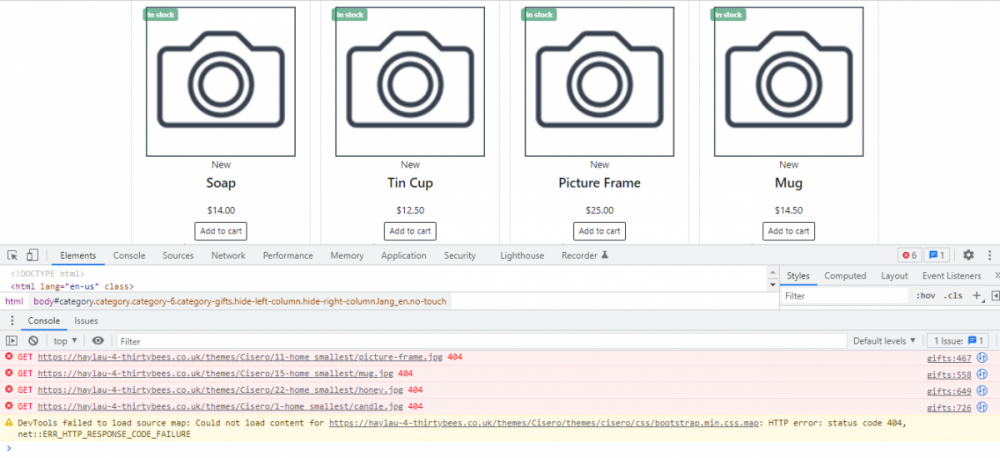The image size is (1000, 458).
Task: Click the red error count badge
Action: point(908,255)
